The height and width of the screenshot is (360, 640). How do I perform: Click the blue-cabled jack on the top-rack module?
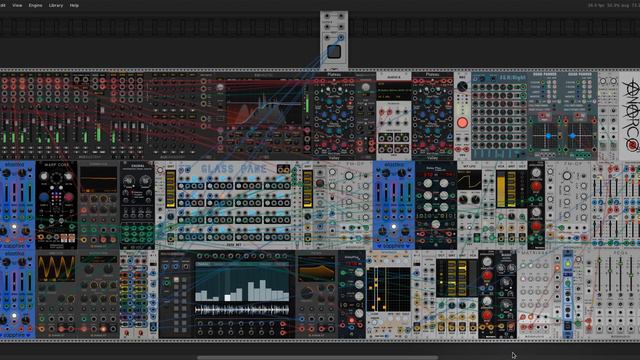point(341,38)
